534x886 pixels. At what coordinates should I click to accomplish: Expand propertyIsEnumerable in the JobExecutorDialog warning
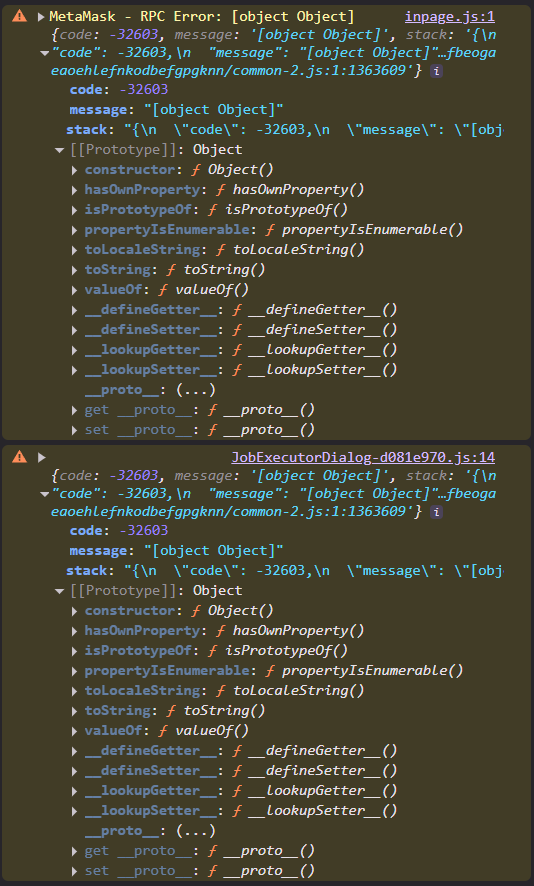(75, 671)
